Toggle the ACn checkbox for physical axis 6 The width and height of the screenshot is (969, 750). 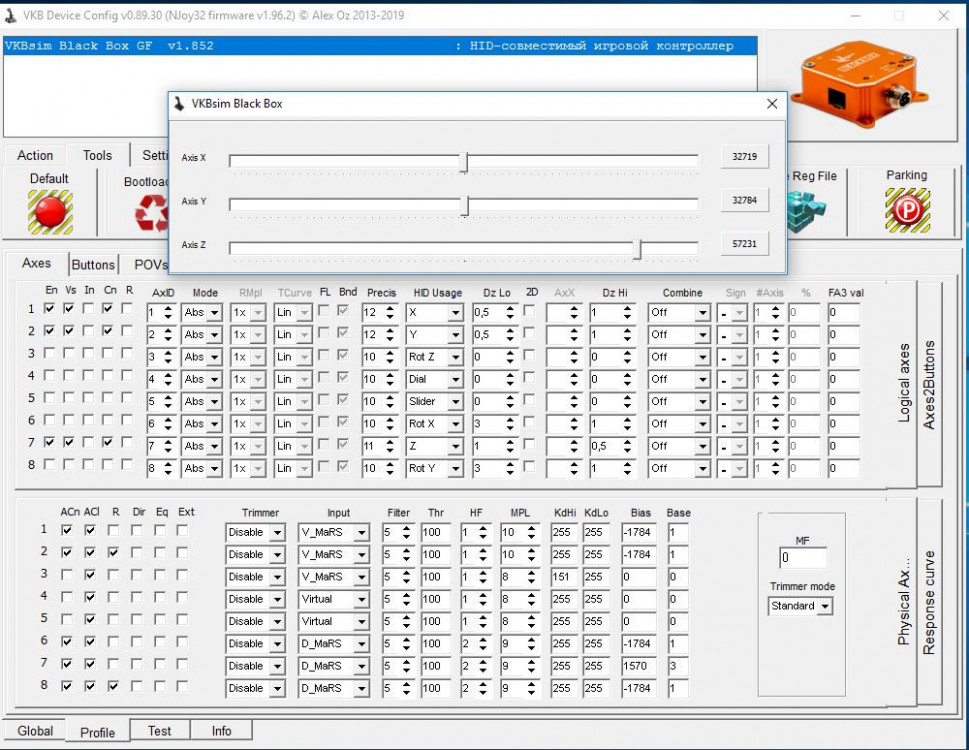coord(67,641)
